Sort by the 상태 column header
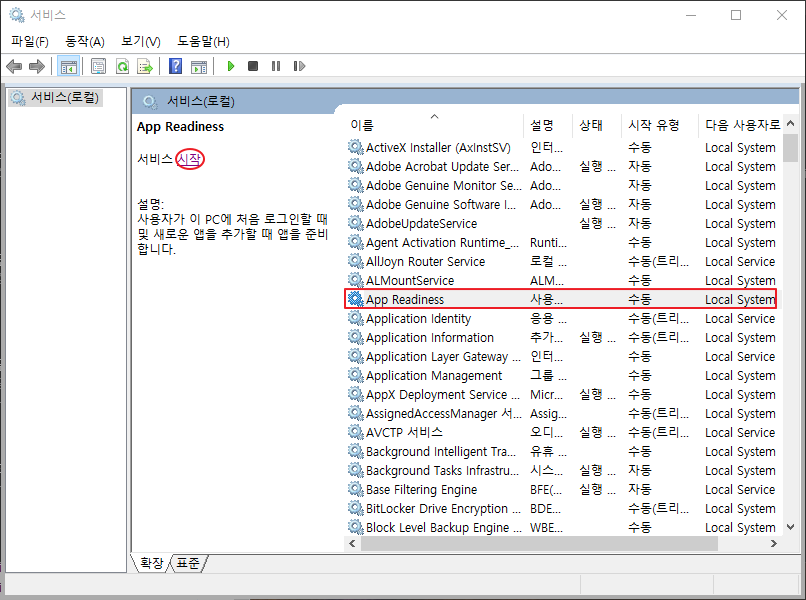 click(x=597, y=125)
